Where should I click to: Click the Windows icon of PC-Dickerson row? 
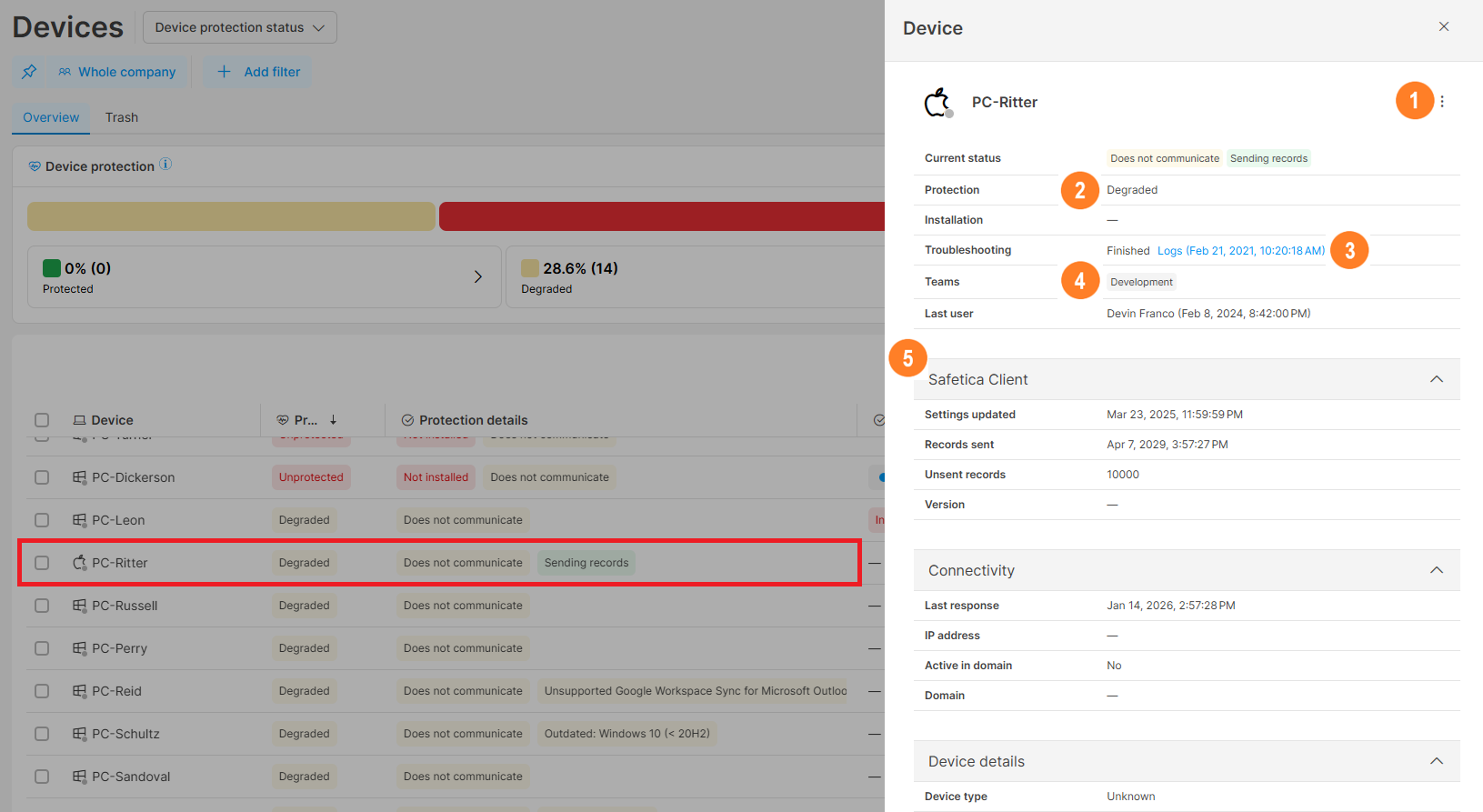tap(80, 477)
